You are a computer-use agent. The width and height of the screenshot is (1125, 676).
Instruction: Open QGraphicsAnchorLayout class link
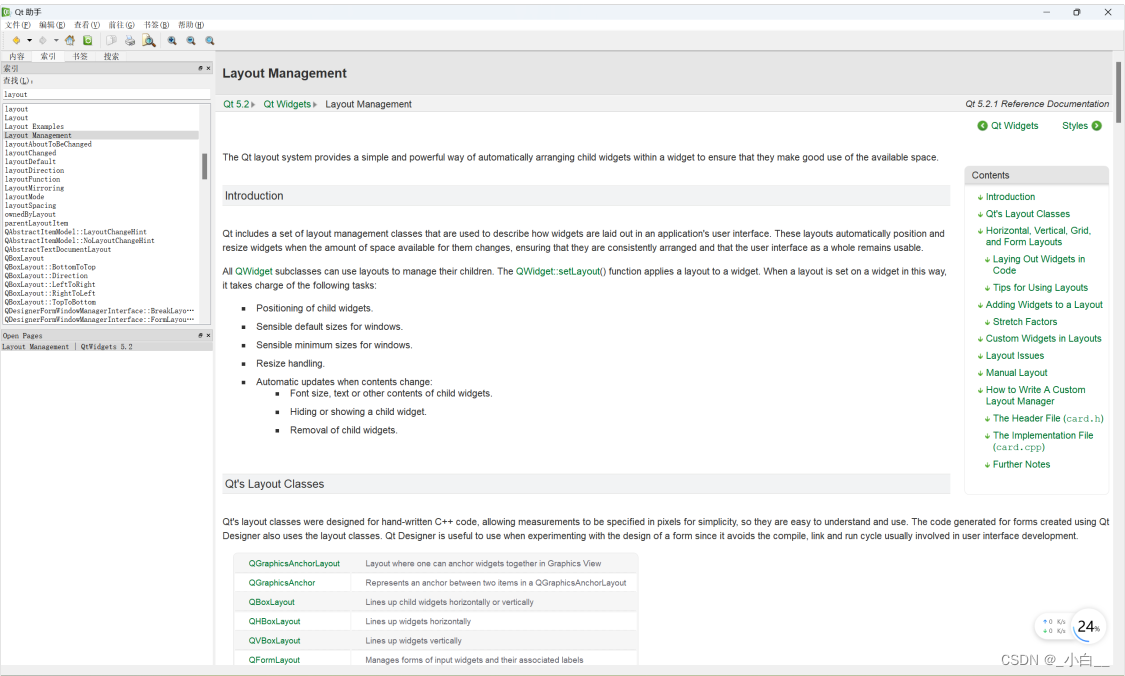(x=294, y=564)
